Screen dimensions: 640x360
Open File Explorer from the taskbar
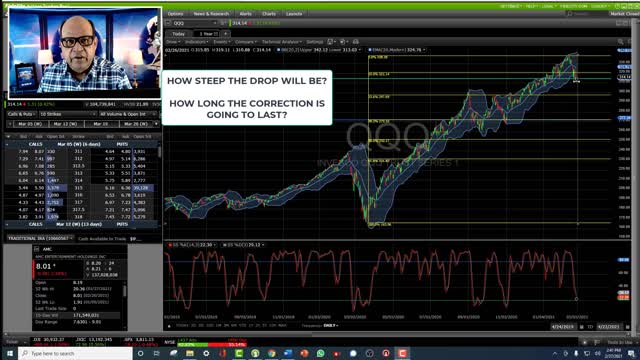[190, 353]
